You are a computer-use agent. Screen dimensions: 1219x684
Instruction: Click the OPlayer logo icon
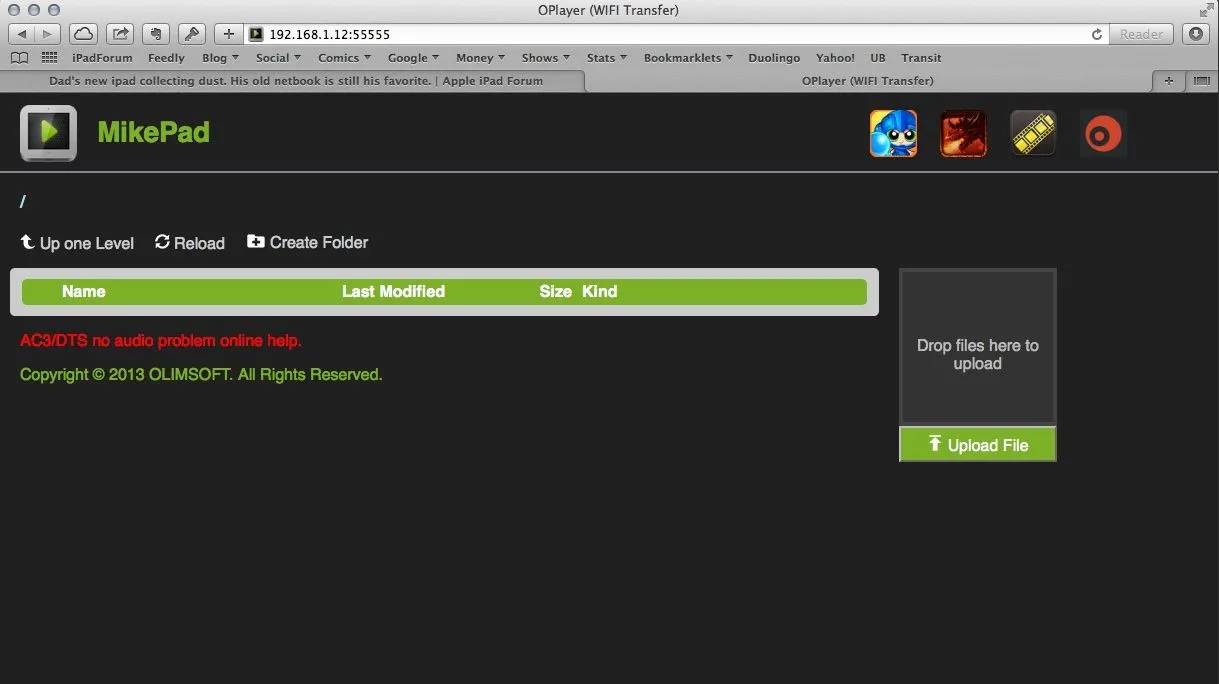(48, 133)
